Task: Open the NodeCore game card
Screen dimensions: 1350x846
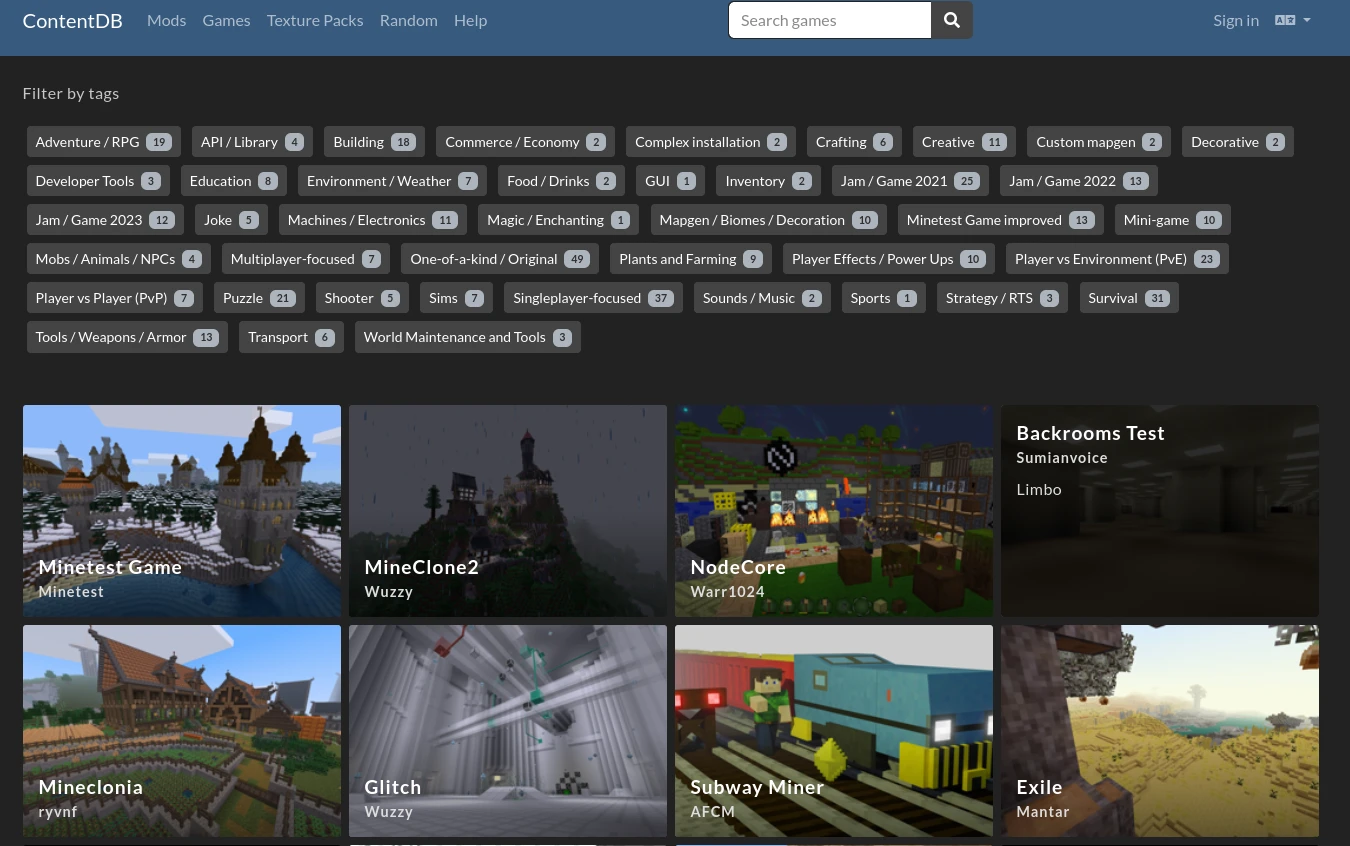Action: 834,510
